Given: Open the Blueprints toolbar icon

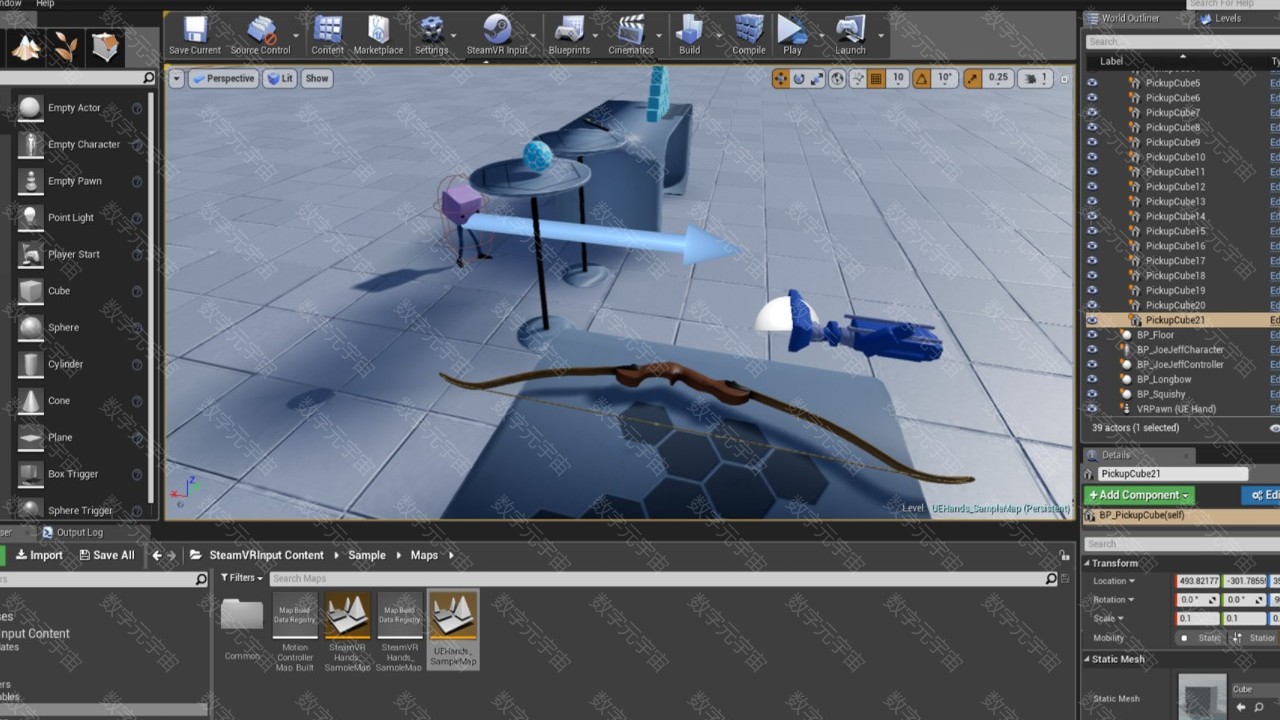Looking at the screenshot, I should (x=569, y=35).
